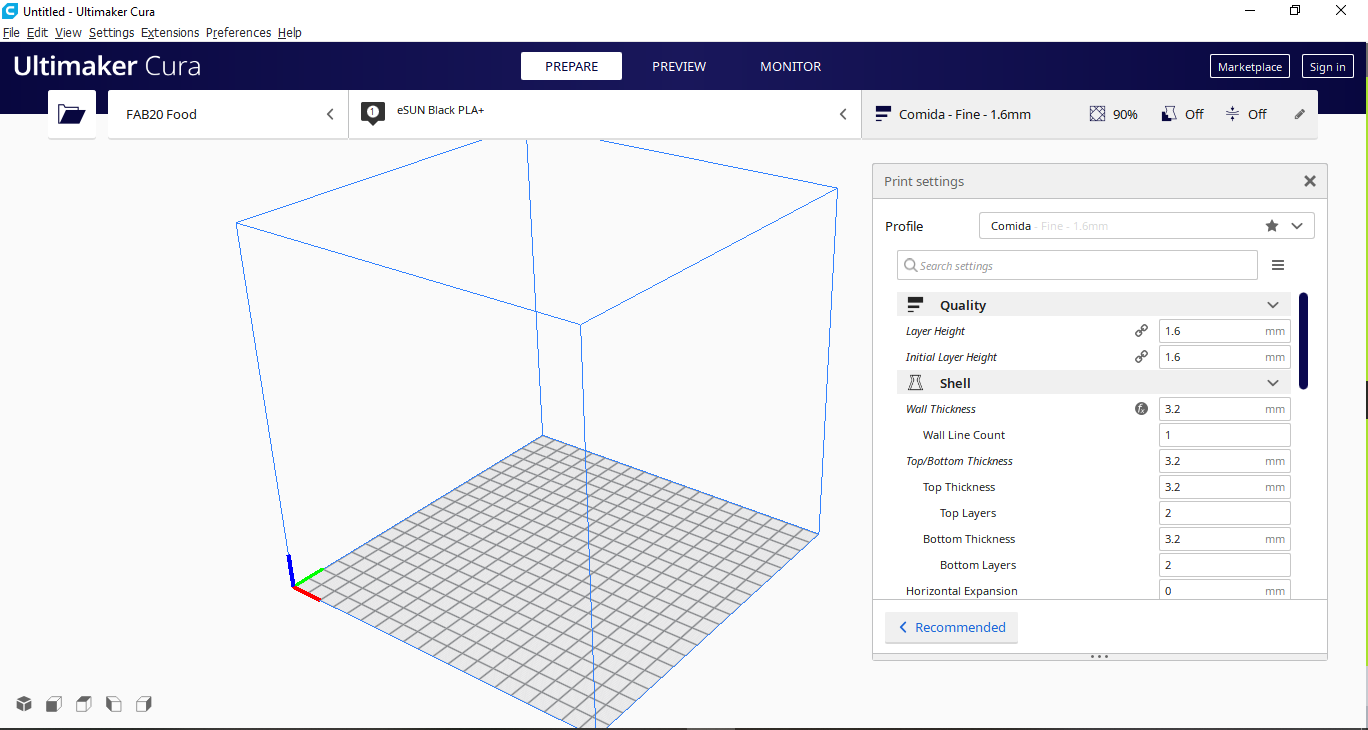The width and height of the screenshot is (1368, 730).
Task: Click the Initial Layer Height value field
Action: [1224, 357]
